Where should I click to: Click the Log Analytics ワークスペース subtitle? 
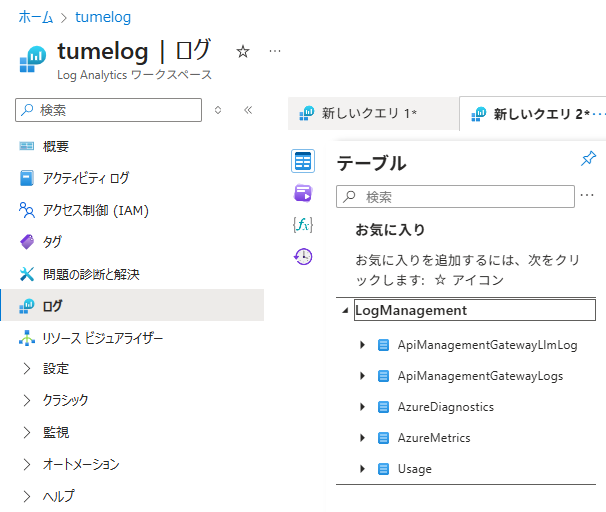tap(134, 75)
